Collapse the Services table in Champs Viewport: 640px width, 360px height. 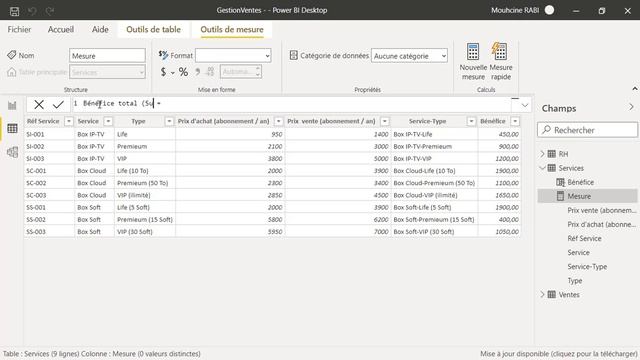point(542,168)
